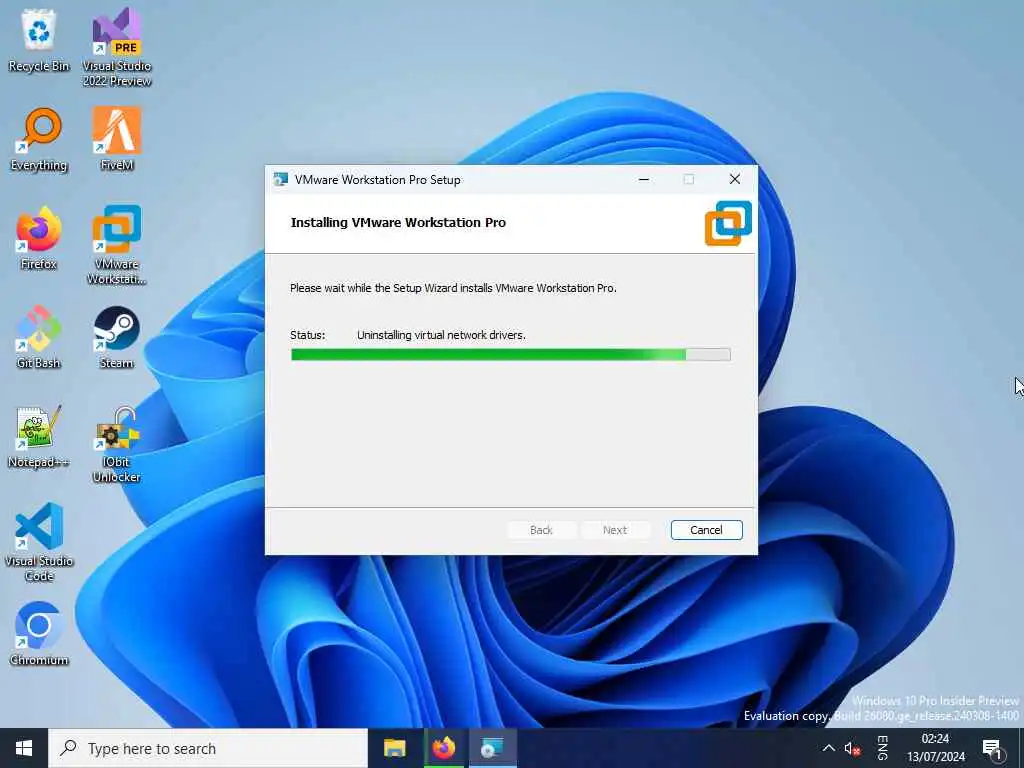Cancel the VMware Workstation installation
The image size is (1024, 768).
point(706,530)
